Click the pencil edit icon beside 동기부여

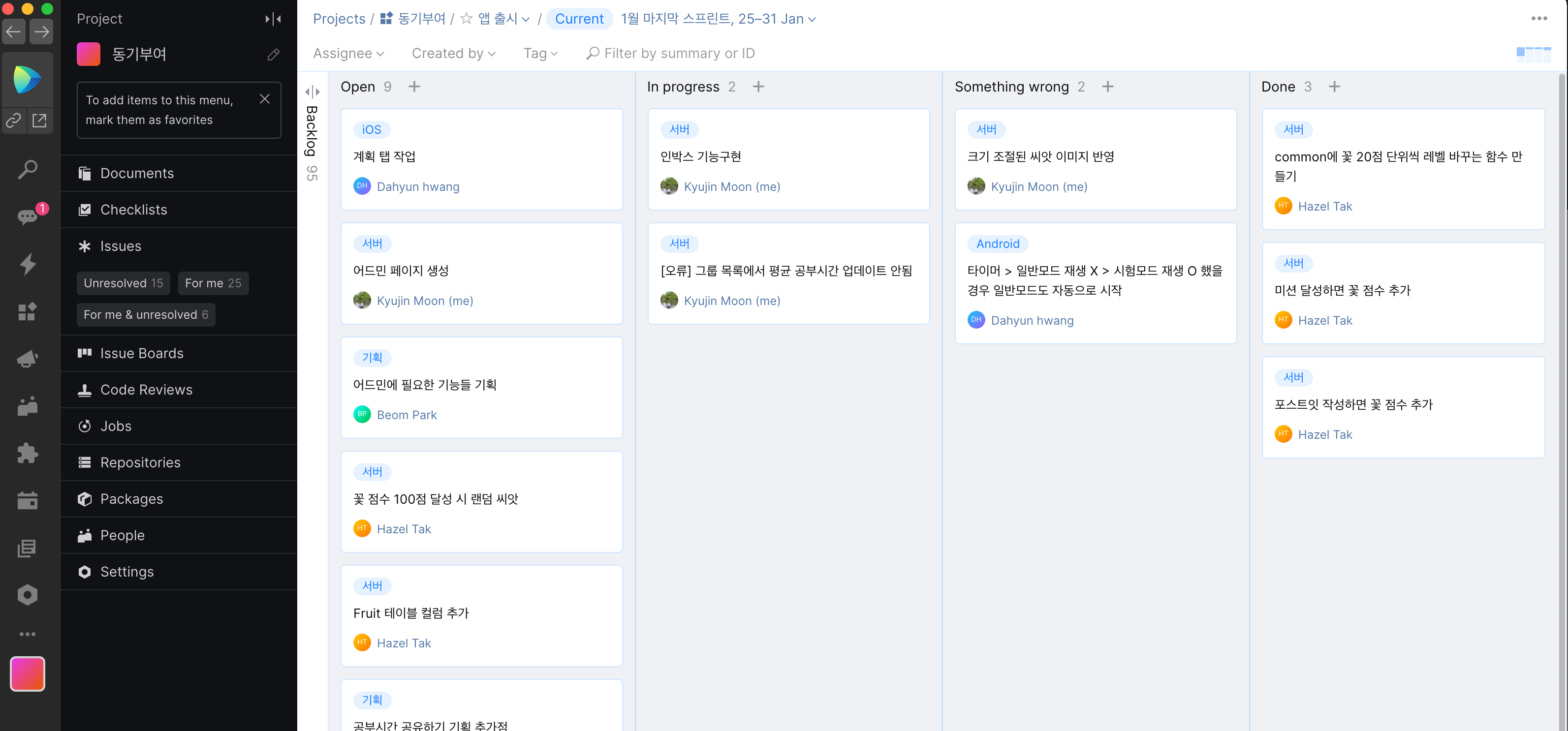point(273,54)
